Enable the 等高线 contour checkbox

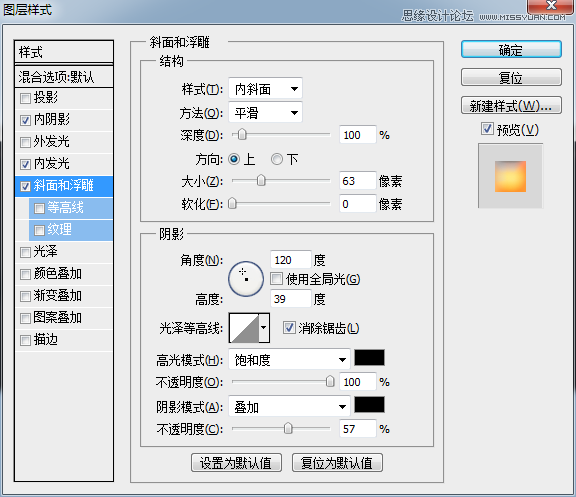pyautogui.click(x=39, y=208)
